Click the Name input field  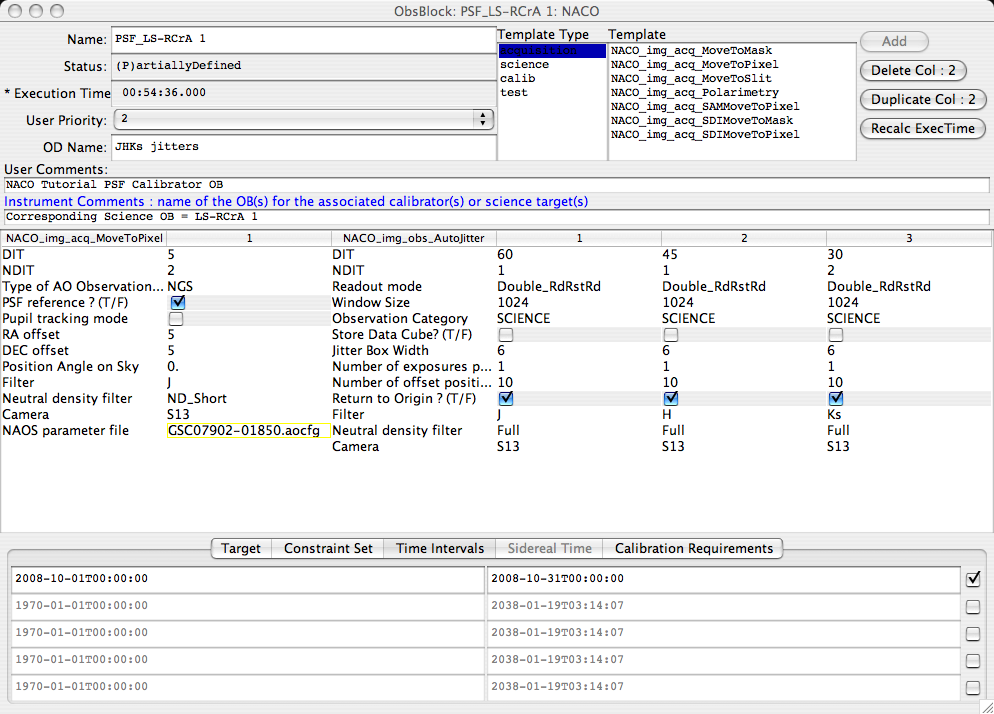304,39
